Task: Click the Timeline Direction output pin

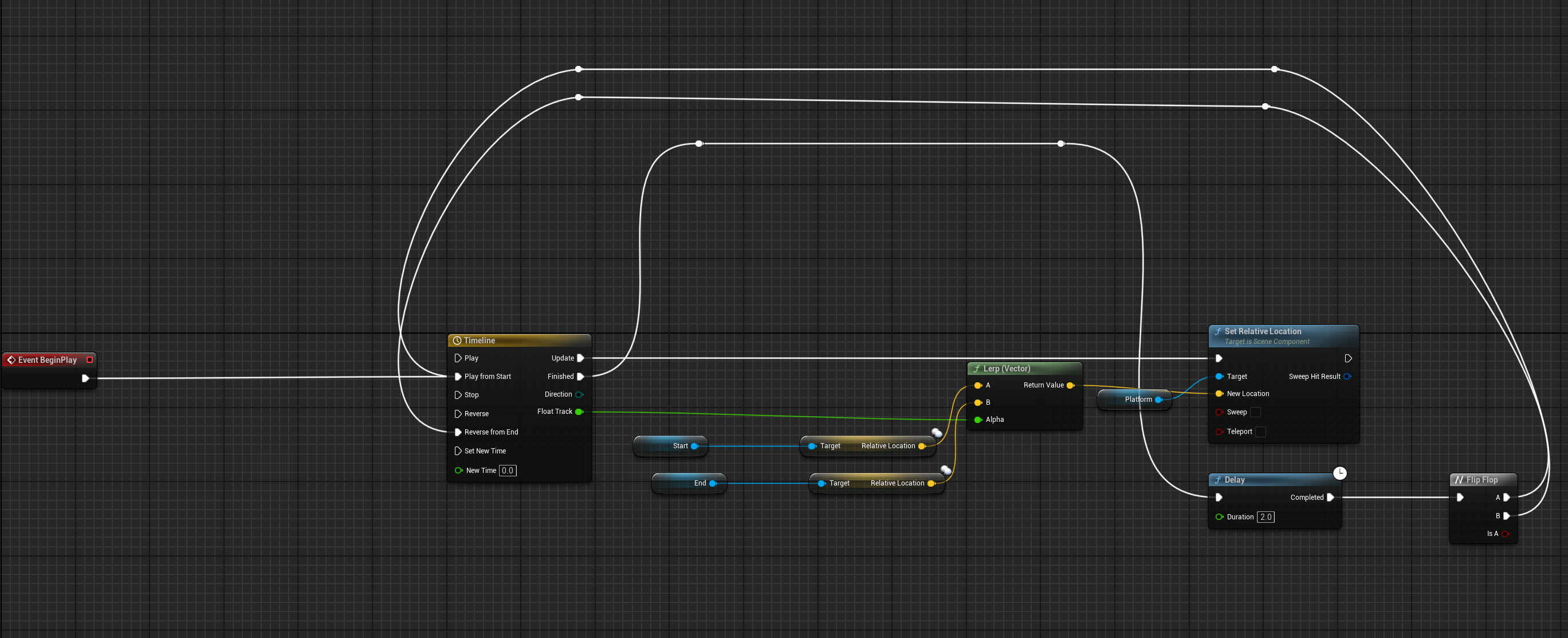Action: 580,394
